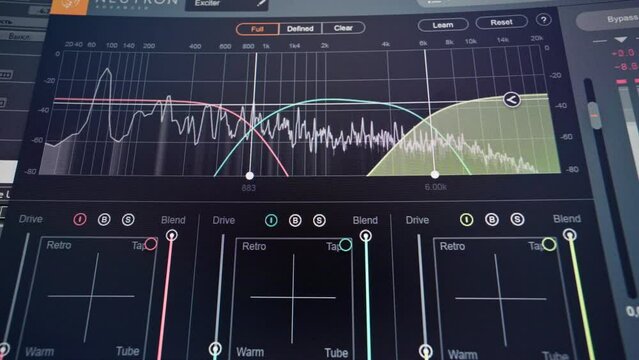Toggle the yellow band power button

(x=467, y=220)
